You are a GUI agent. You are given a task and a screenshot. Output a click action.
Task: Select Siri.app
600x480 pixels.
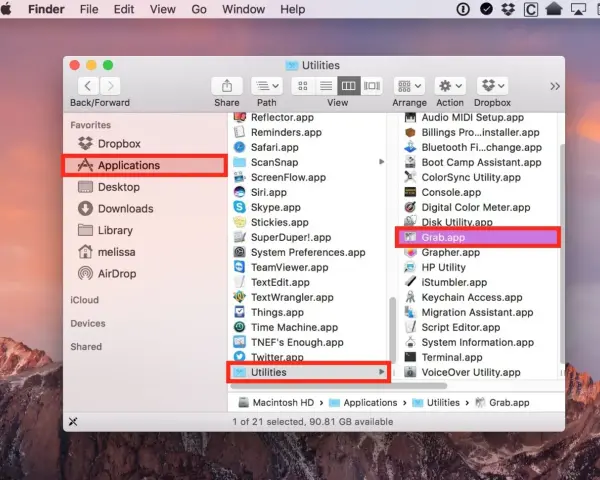point(308,192)
